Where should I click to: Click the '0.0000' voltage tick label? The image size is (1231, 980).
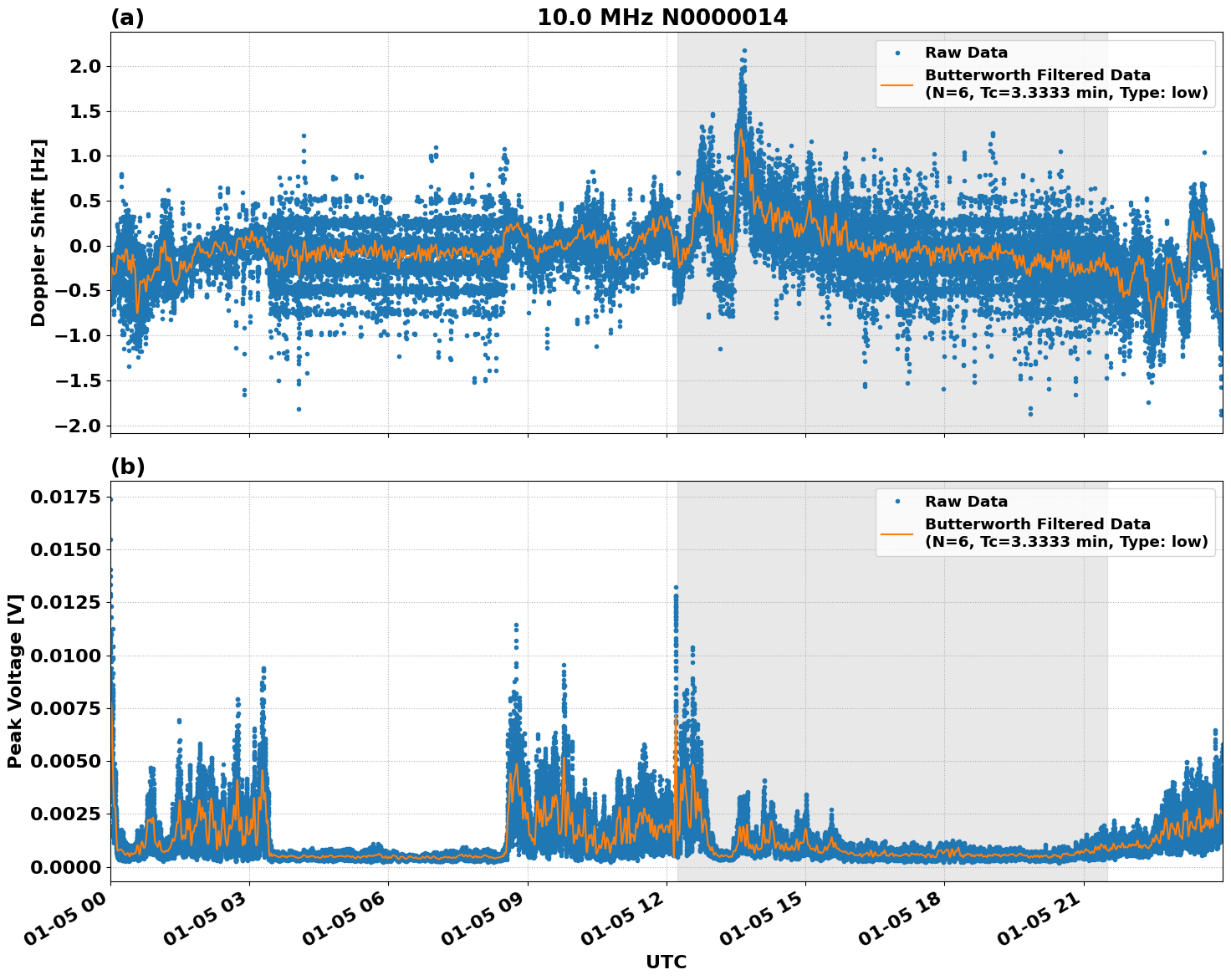click(65, 867)
